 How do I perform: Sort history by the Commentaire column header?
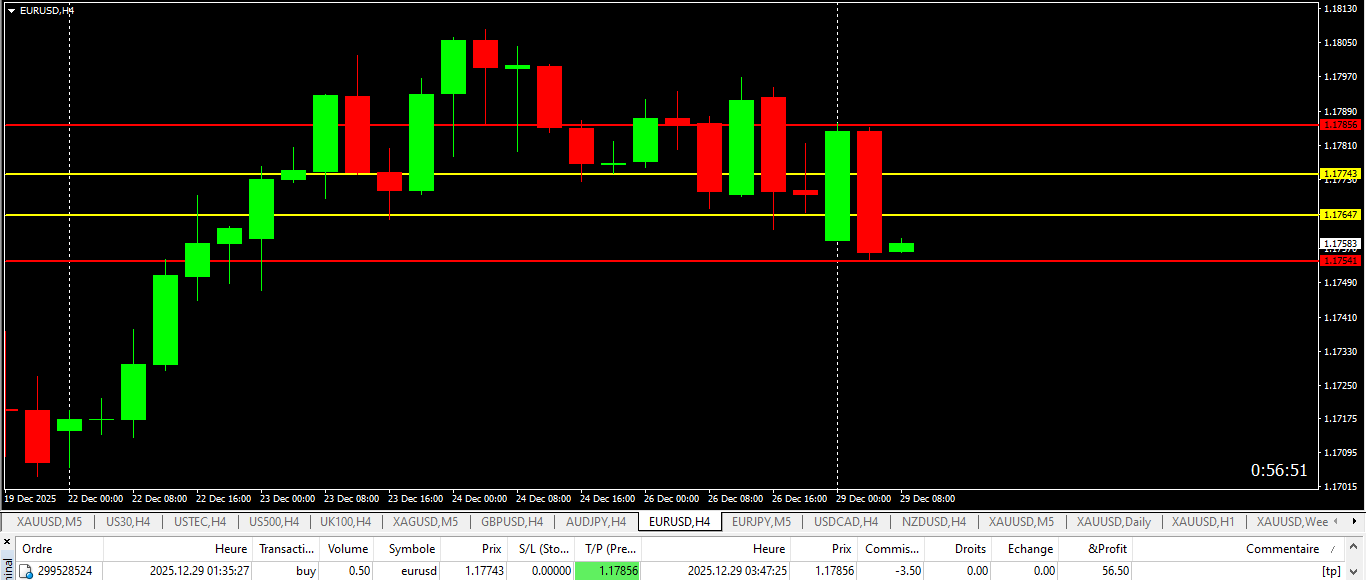click(1282, 549)
